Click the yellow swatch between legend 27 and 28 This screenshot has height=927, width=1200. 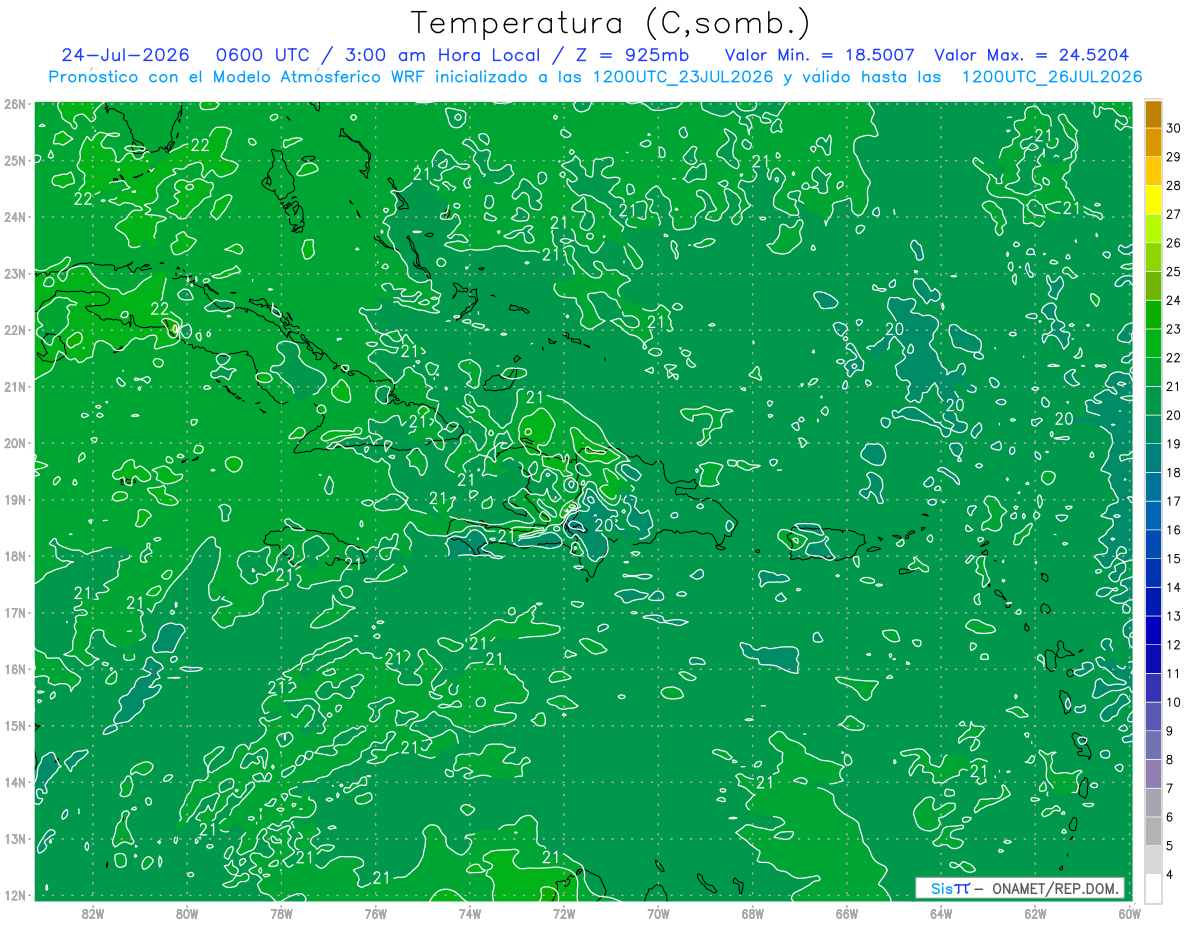click(1153, 200)
